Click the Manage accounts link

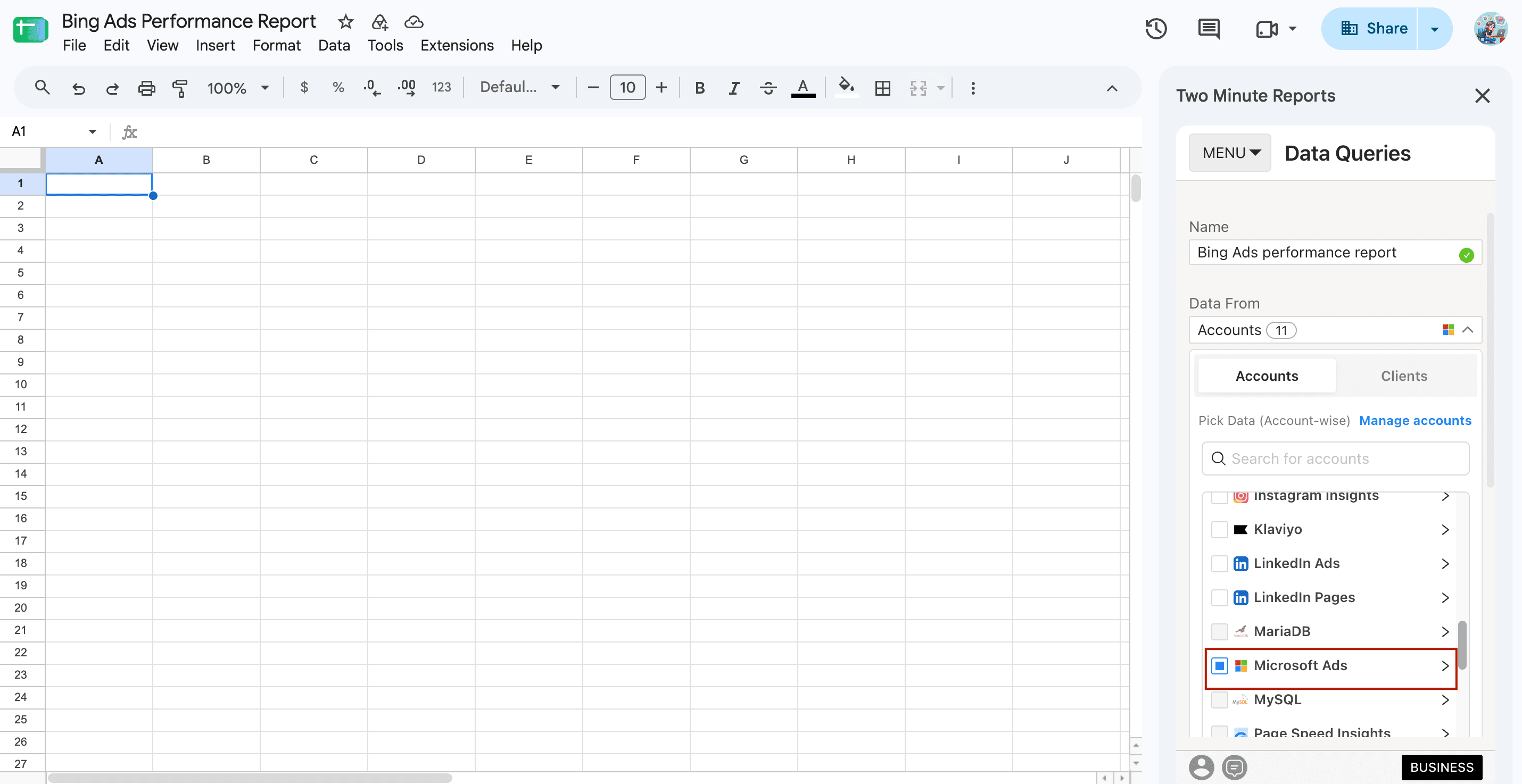[1415, 420]
